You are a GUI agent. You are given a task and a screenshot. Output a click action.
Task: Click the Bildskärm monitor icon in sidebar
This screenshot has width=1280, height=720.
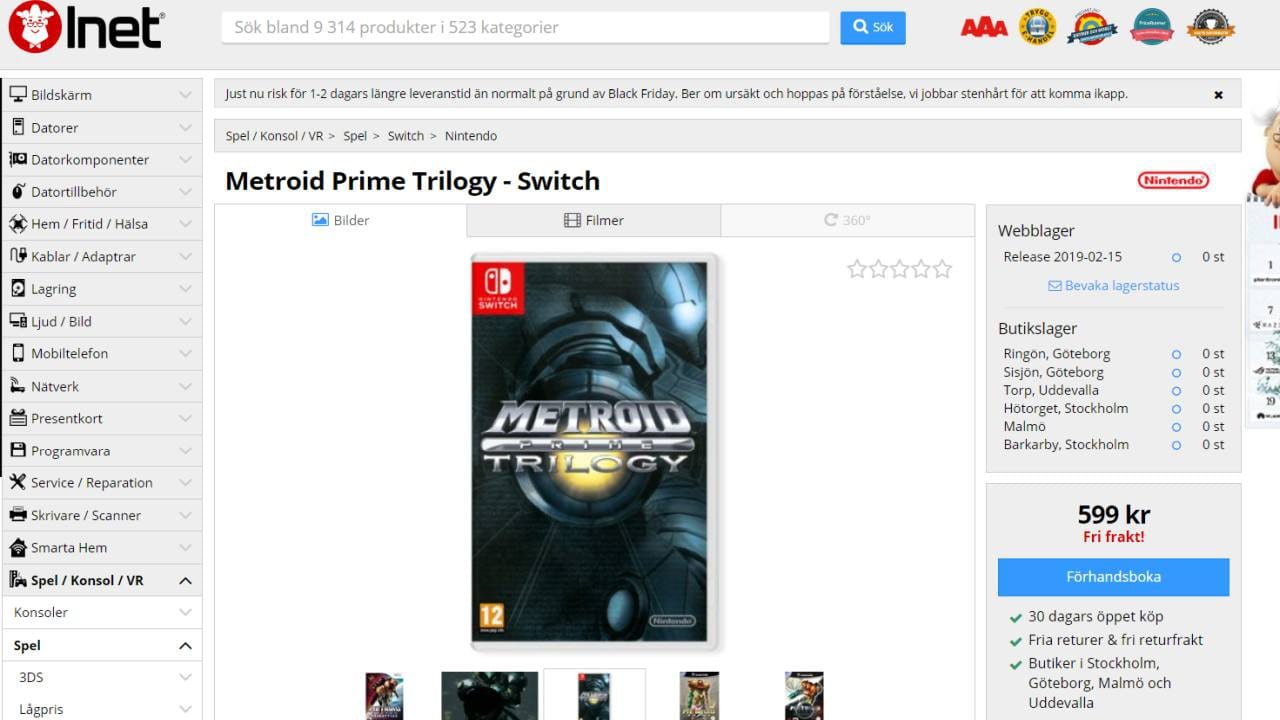coord(18,95)
